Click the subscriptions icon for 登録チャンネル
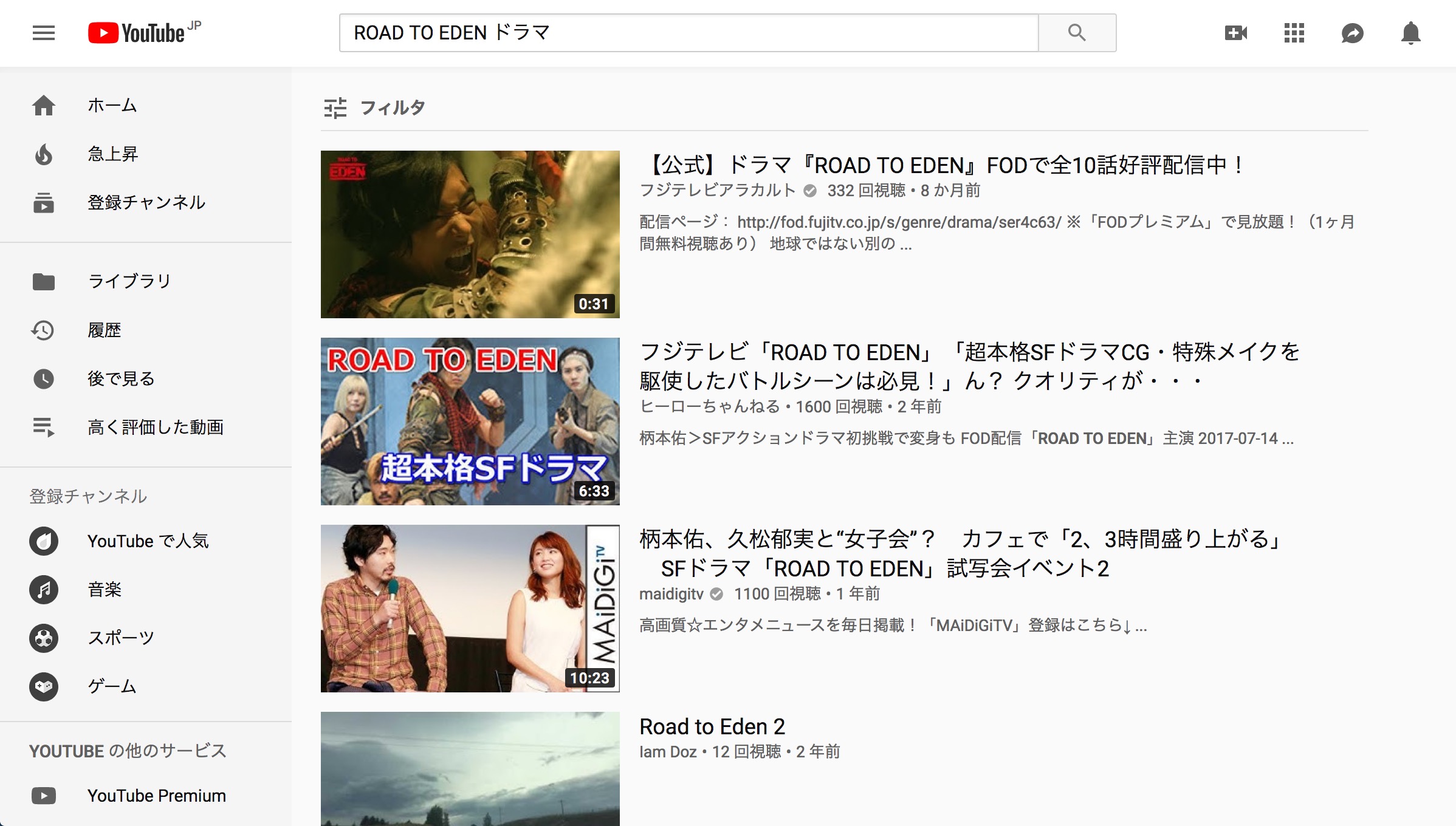1456x826 pixels. (x=44, y=203)
